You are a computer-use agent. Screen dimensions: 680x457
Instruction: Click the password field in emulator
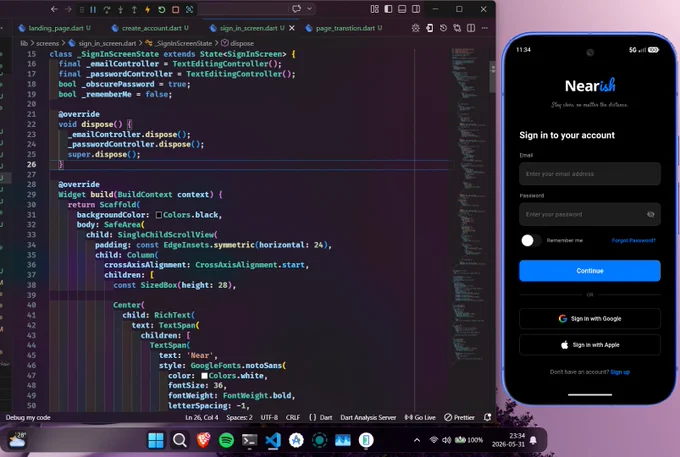590,214
